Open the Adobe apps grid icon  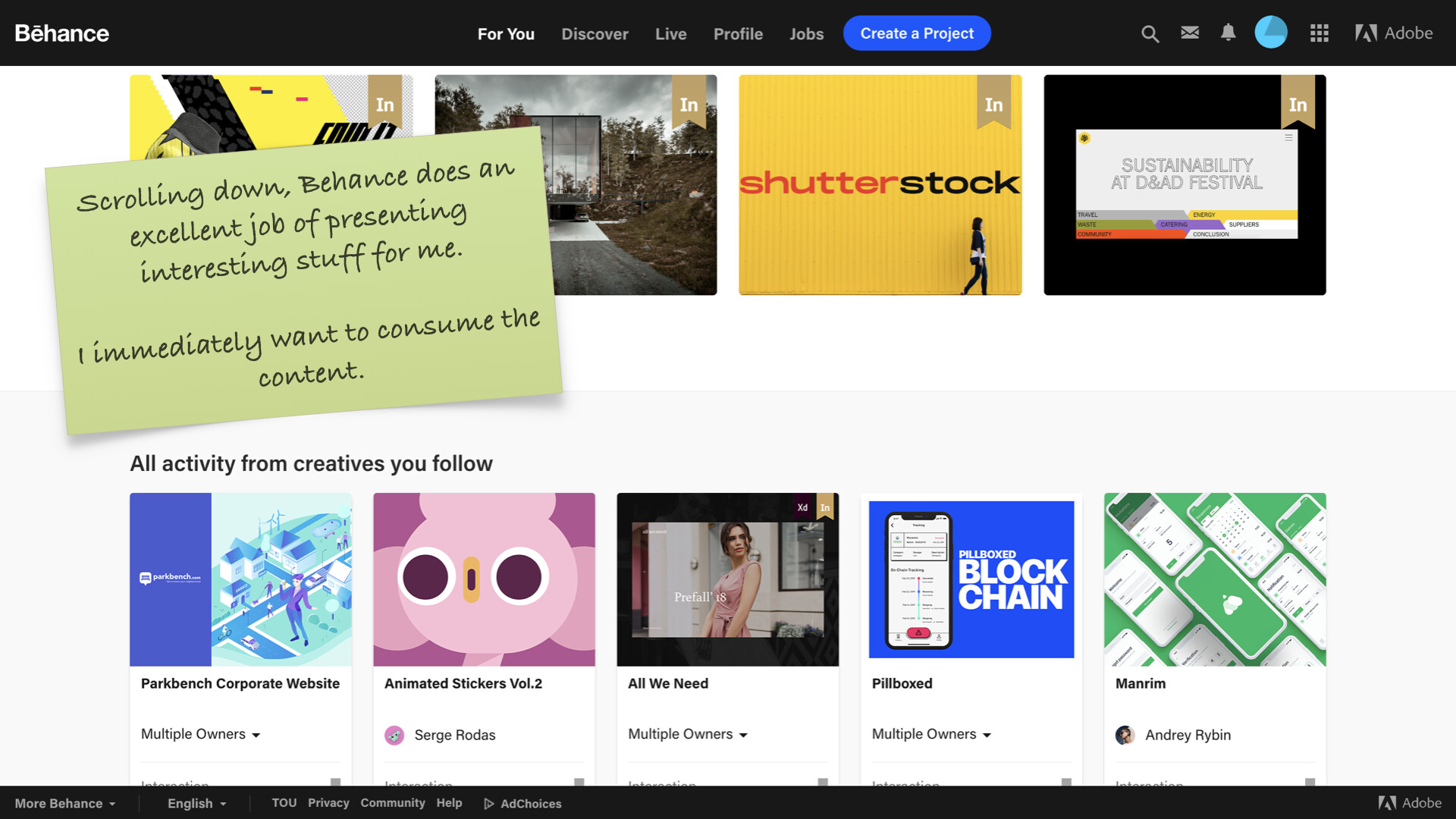1319,33
